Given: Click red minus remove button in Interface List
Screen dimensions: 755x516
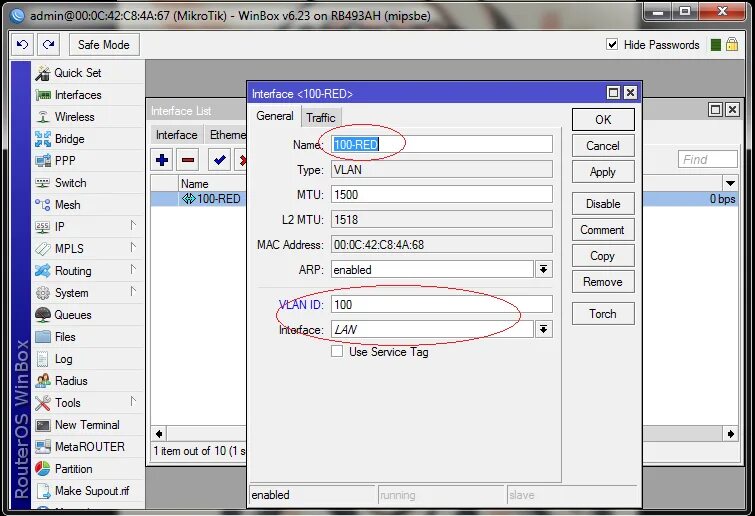Looking at the screenshot, I should point(188,160).
